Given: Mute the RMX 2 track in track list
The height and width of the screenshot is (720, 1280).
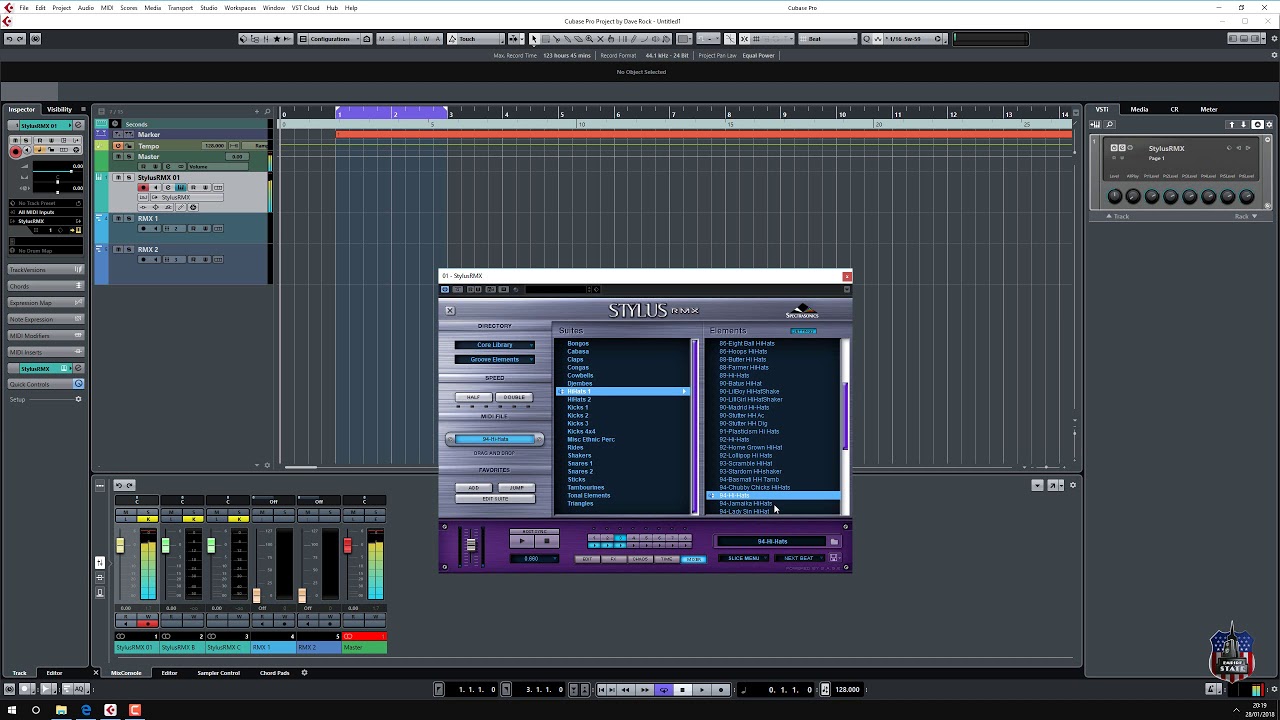Looking at the screenshot, I should [x=118, y=249].
